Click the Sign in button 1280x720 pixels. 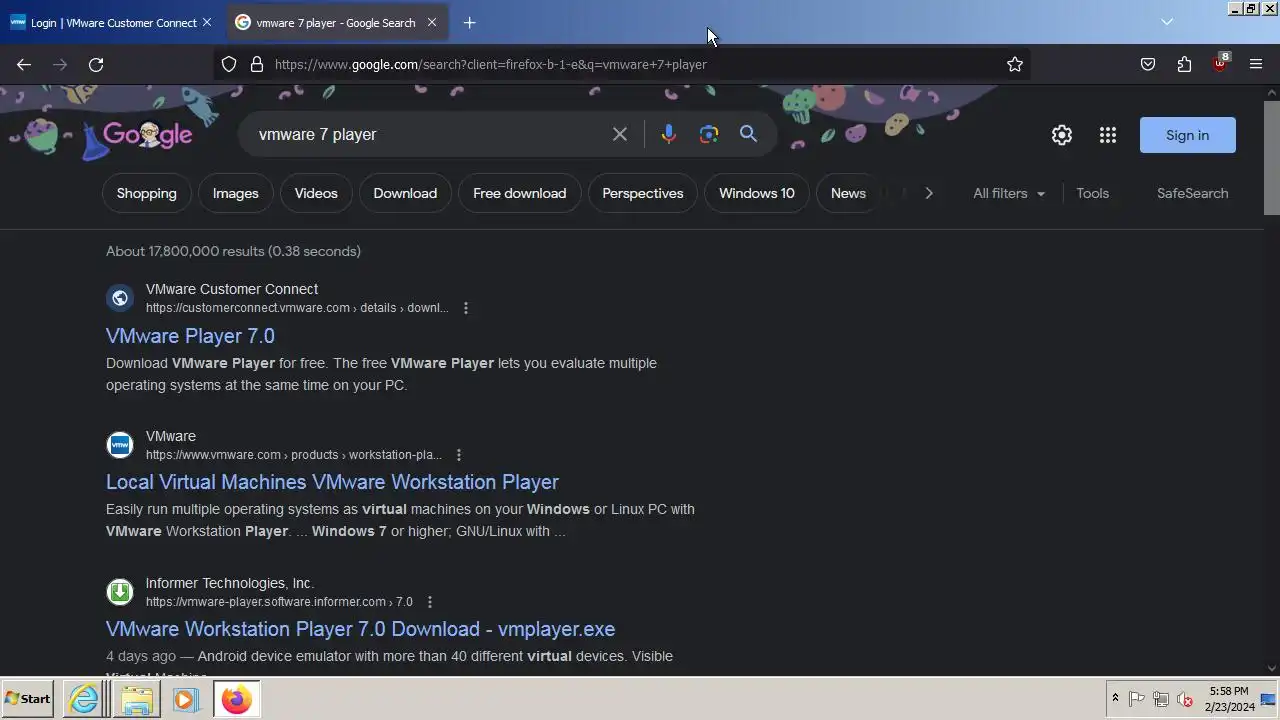click(1187, 135)
